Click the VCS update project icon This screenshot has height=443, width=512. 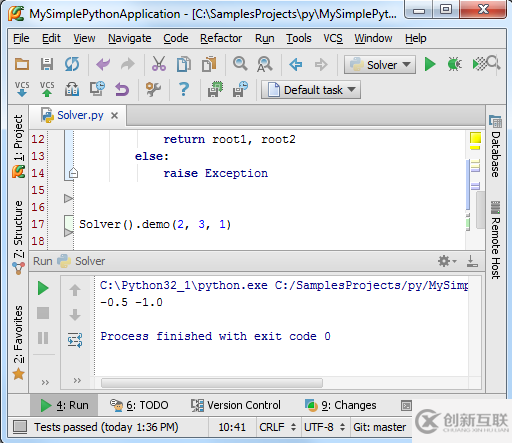(22, 89)
